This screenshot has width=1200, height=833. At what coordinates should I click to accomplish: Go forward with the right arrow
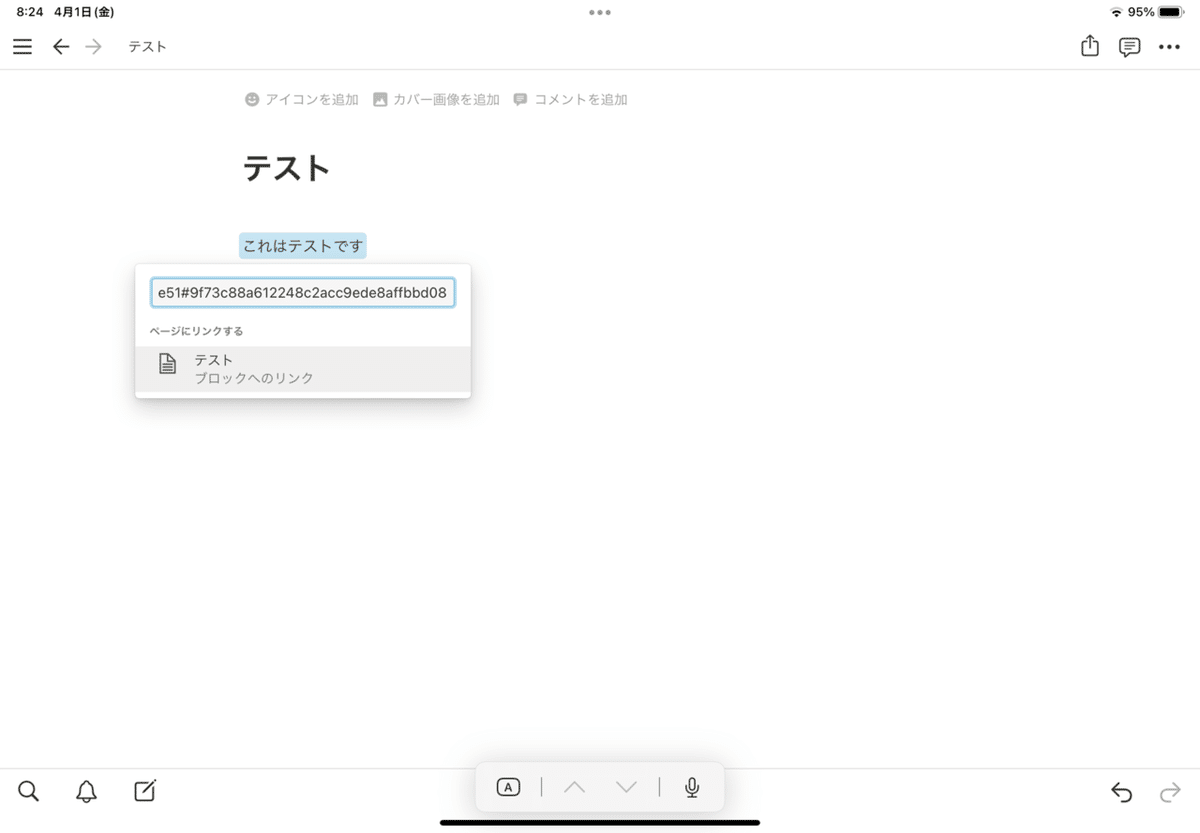tap(93, 47)
